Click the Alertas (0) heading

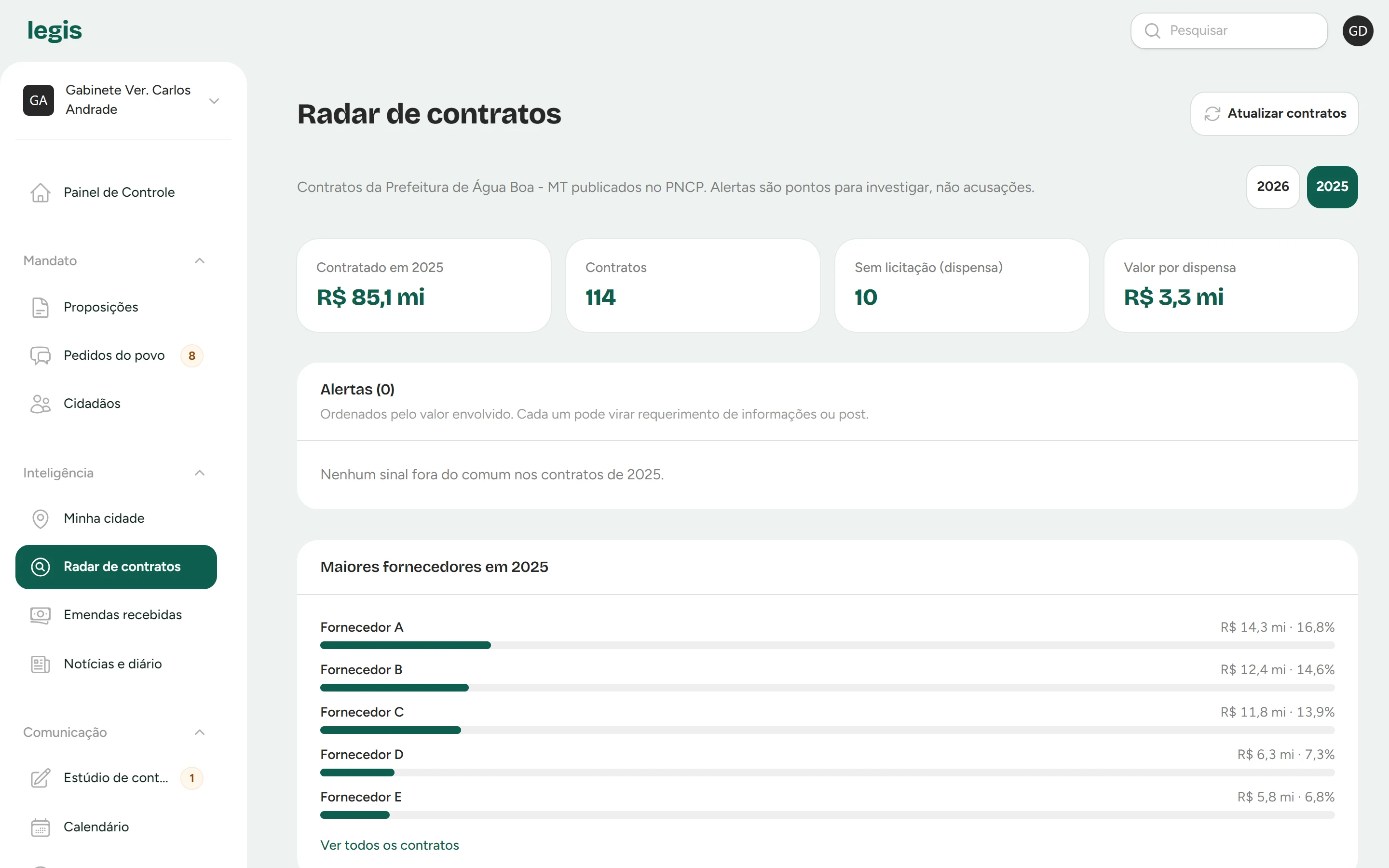click(357, 389)
